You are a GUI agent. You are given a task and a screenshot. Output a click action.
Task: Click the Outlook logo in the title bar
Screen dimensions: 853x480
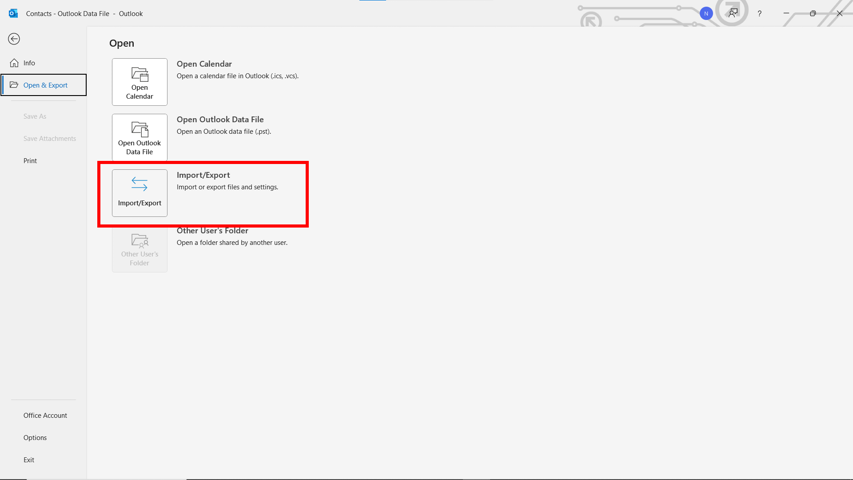pos(13,14)
